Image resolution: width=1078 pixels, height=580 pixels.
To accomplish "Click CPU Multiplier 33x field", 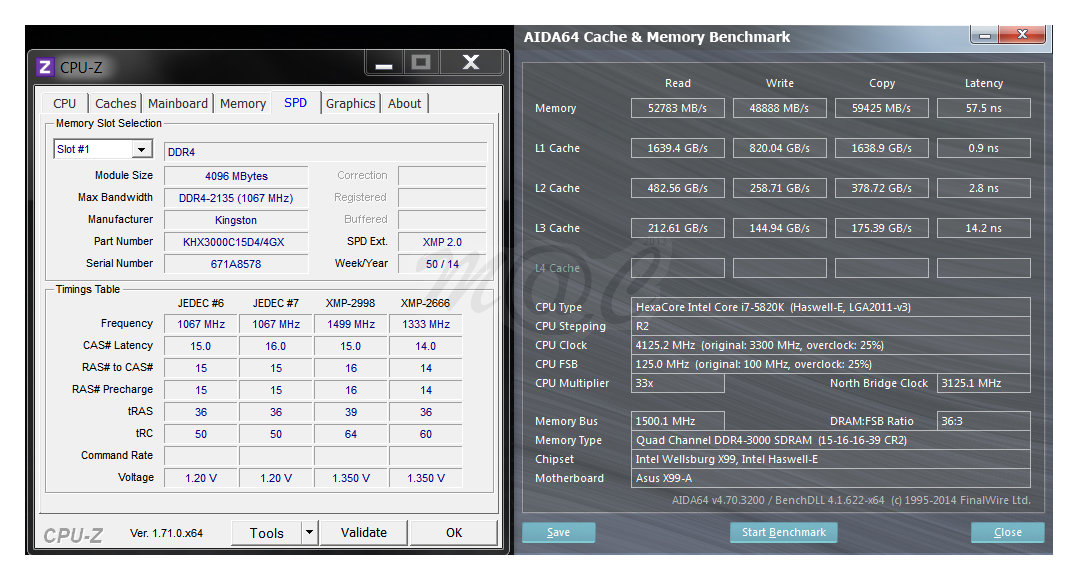I will (x=677, y=383).
